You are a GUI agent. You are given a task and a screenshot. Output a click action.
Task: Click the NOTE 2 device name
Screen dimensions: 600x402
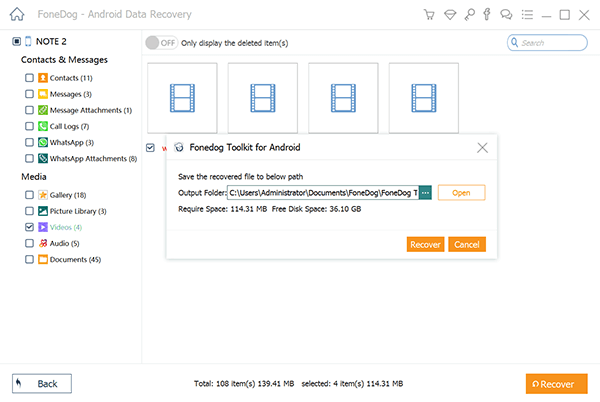coord(51,41)
